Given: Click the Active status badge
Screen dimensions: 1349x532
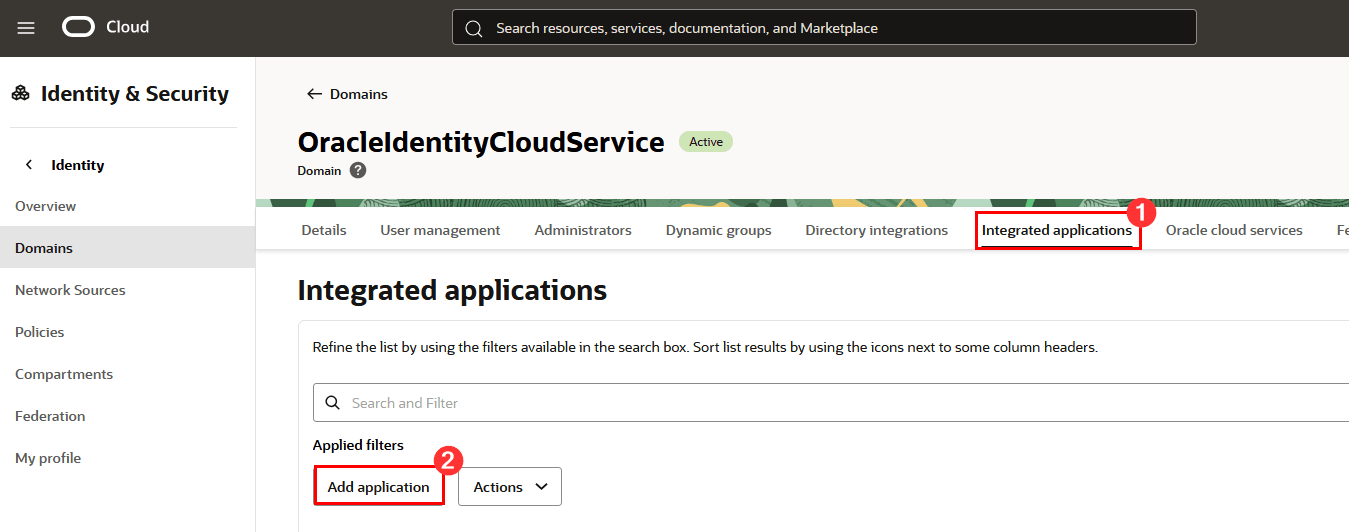Looking at the screenshot, I should [706, 142].
